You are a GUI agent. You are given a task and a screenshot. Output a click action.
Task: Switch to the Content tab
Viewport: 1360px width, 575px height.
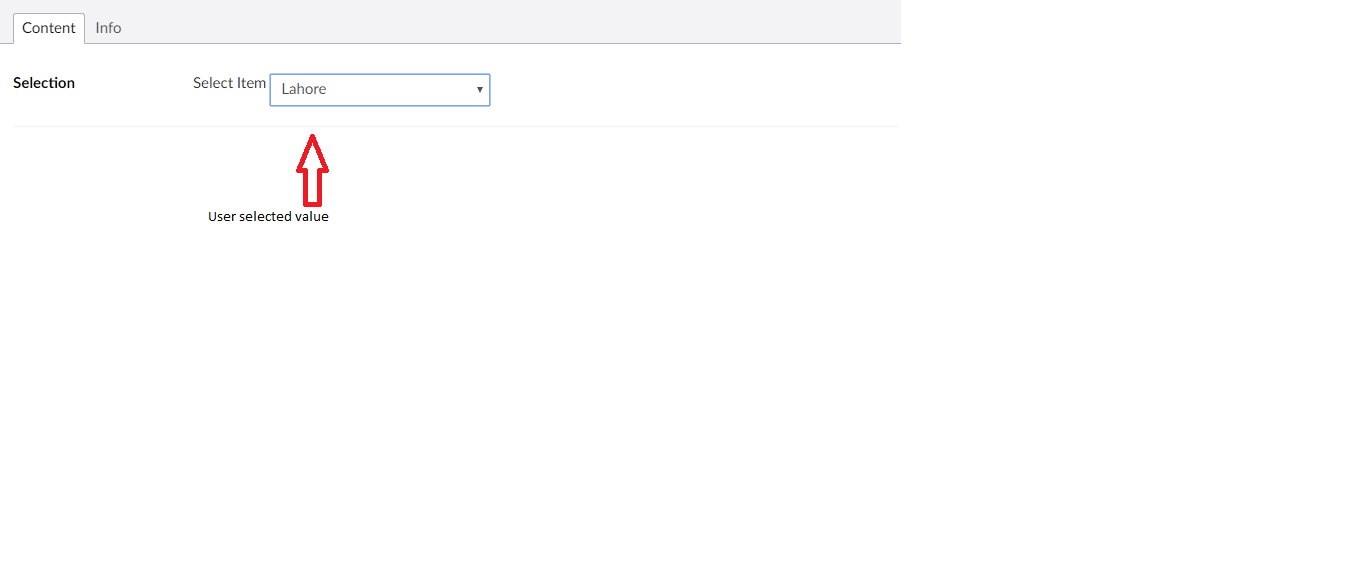(x=48, y=28)
